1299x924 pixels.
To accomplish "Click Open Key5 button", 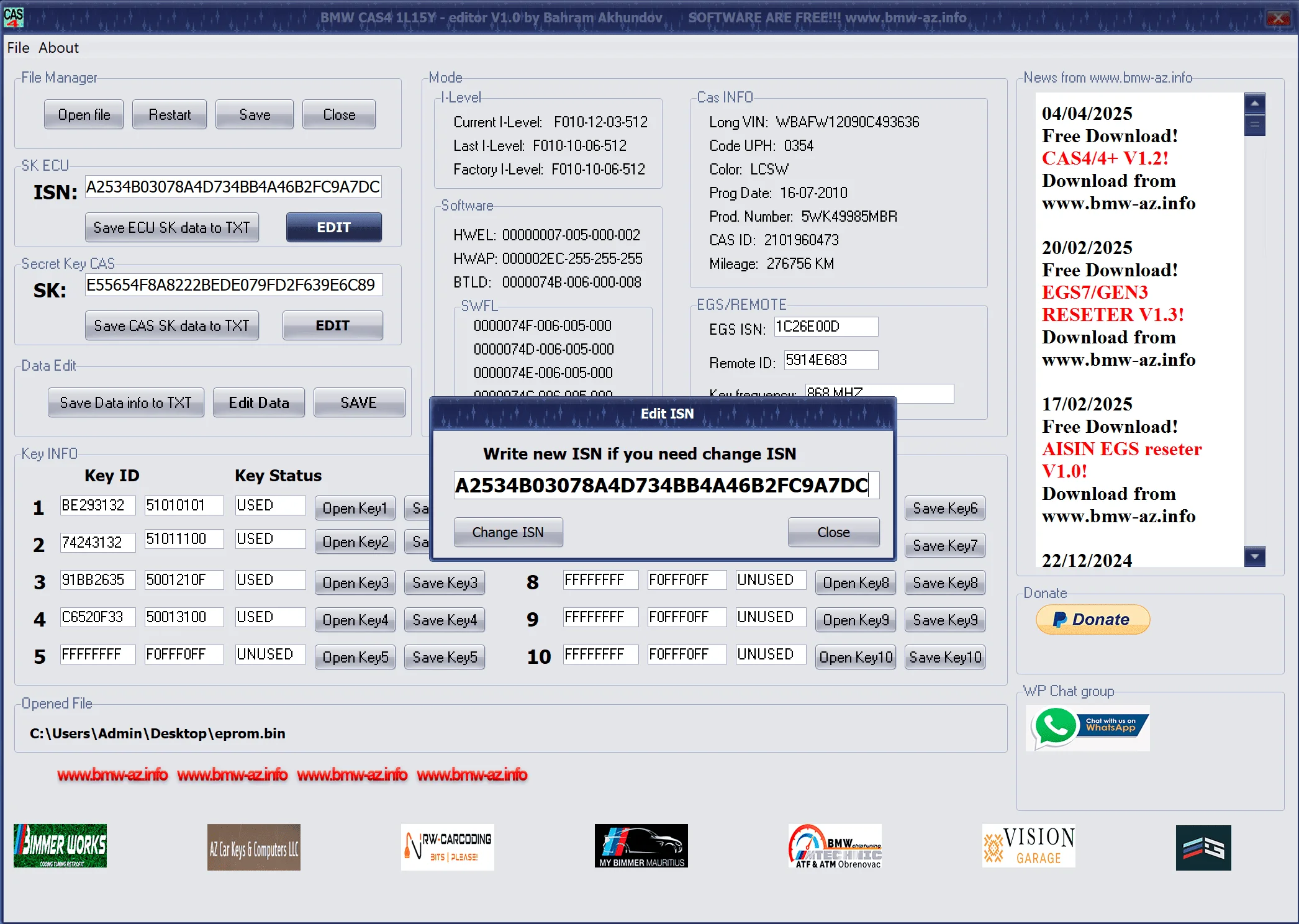I will click(355, 657).
